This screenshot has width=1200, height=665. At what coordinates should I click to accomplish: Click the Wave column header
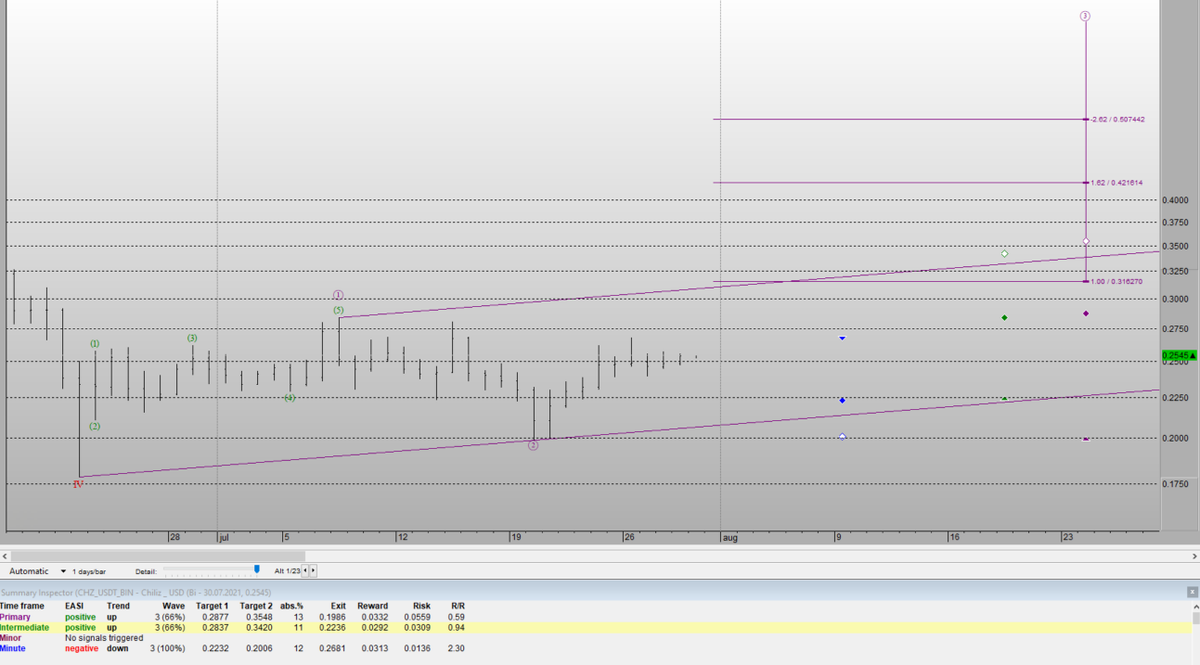(x=173, y=606)
